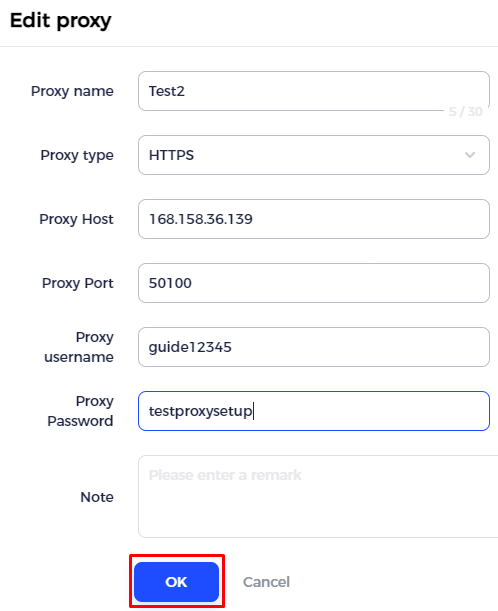Click the Note label
Viewport: 498px width, 611px height.
tap(97, 497)
